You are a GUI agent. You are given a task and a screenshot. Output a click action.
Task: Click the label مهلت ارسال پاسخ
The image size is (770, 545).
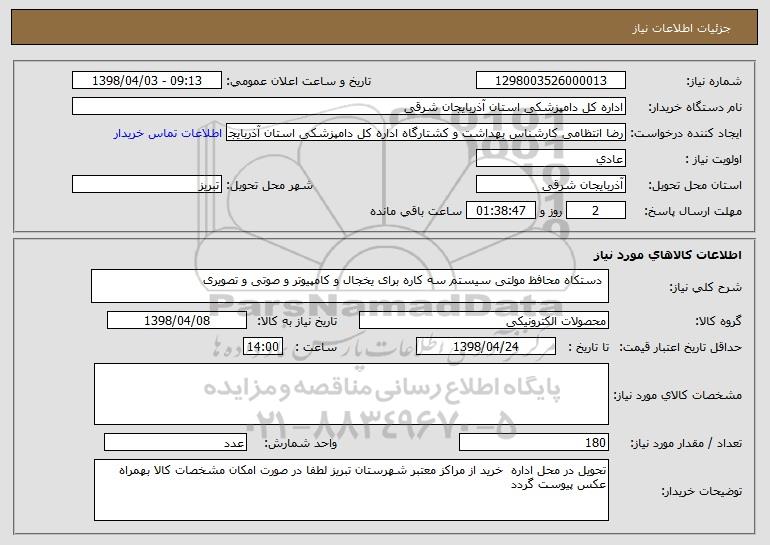pos(693,212)
